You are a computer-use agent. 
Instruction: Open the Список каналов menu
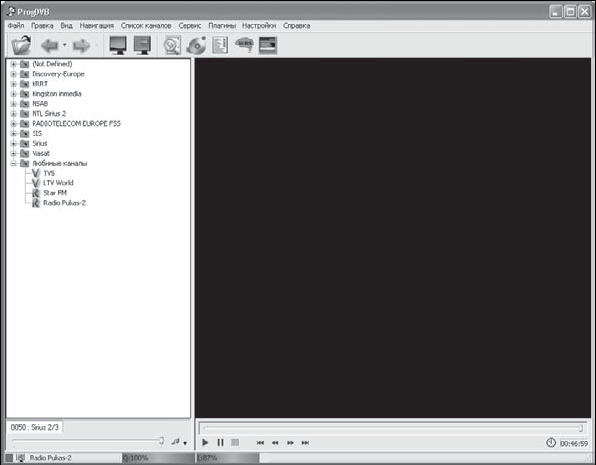click(x=146, y=26)
